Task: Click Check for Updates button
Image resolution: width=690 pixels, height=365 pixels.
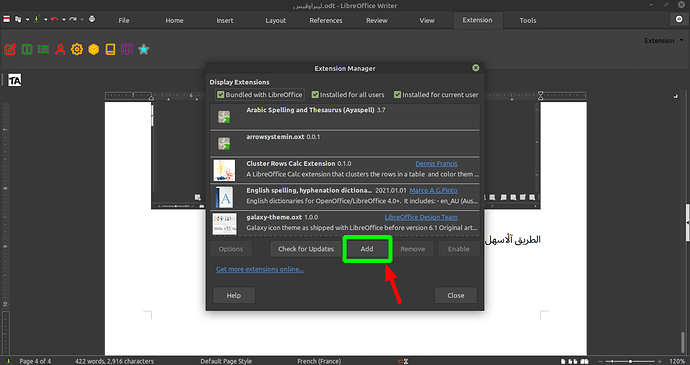Action: pyautogui.click(x=306, y=249)
